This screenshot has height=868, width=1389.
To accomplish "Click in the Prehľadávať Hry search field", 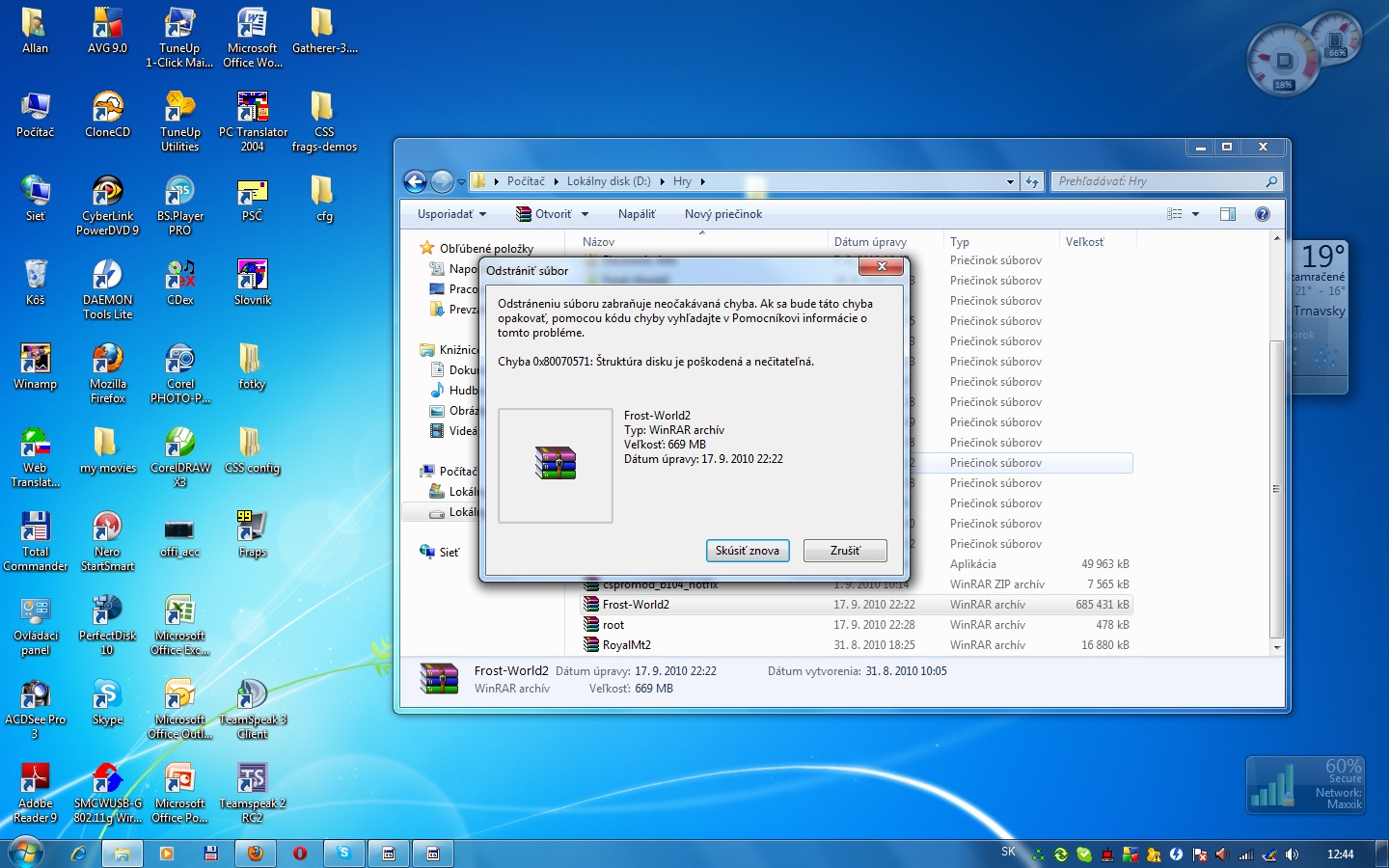I will click(x=1157, y=181).
